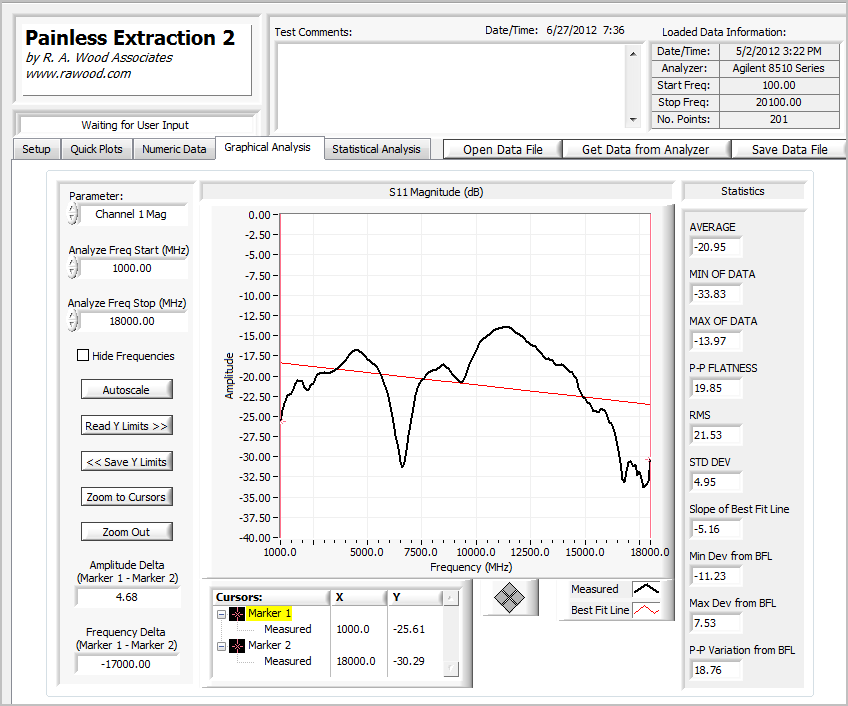Click Marker 2 X value 18000.0
The width and height of the screenshot is (848, 706).
point(355,661)
